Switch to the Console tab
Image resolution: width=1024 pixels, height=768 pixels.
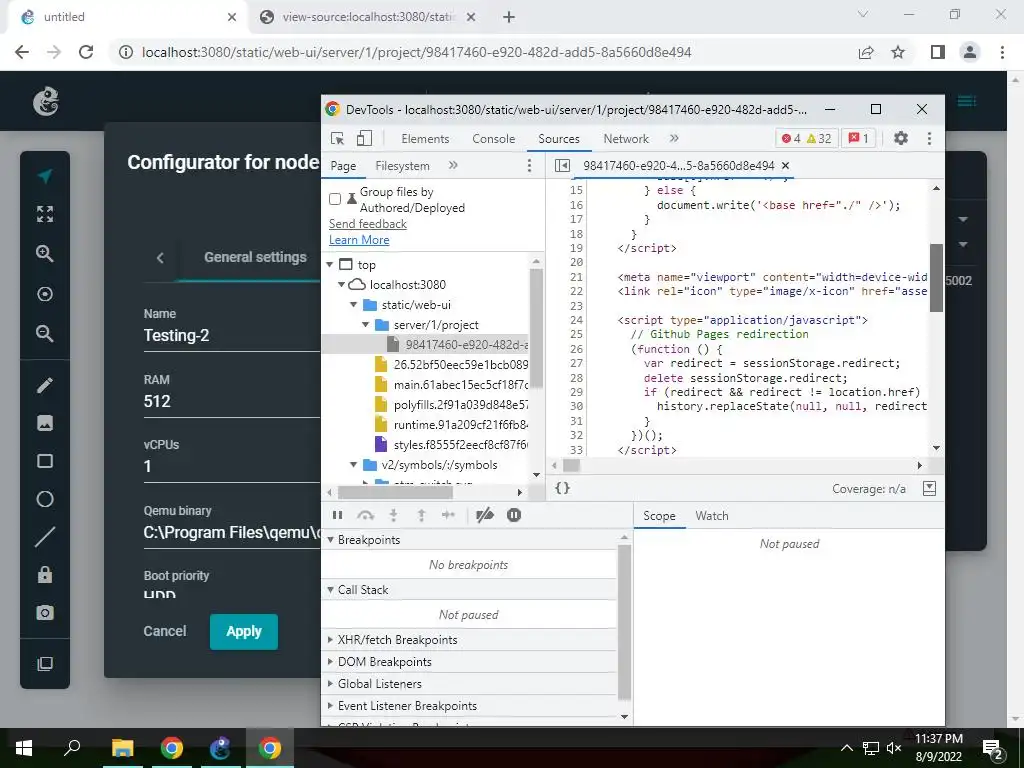[x=494, y=138]
